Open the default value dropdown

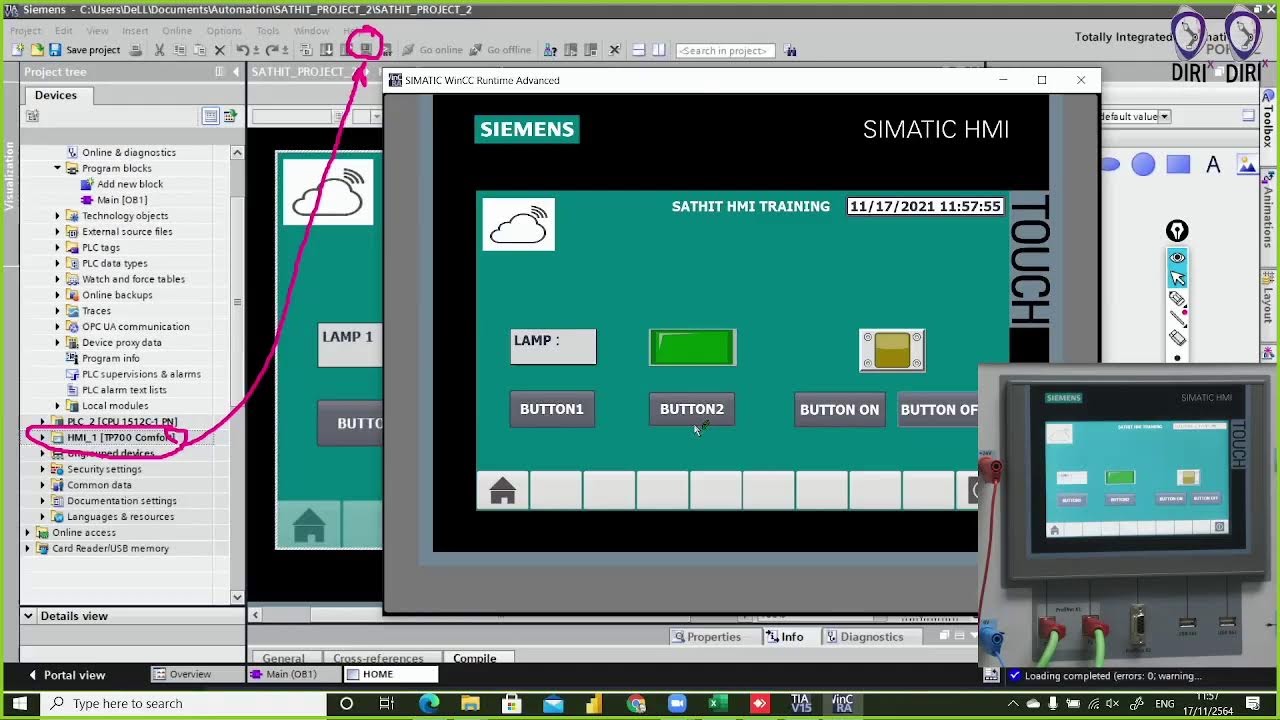pyautogui.click(x=1164, y=116)
